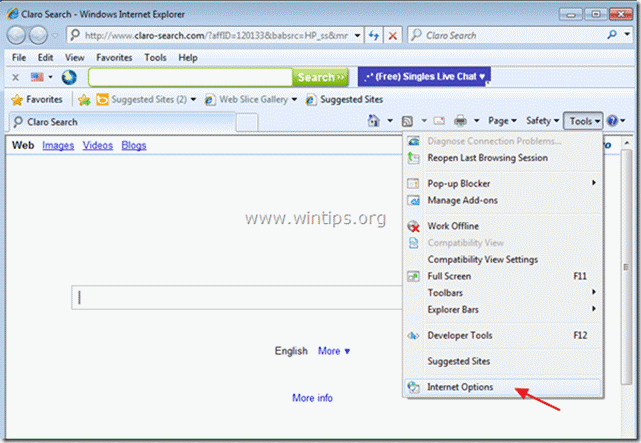Click the Refresh page icon
Image resolution: width=641 pixels, height=443 pixels.
click(x=374, y=36)
